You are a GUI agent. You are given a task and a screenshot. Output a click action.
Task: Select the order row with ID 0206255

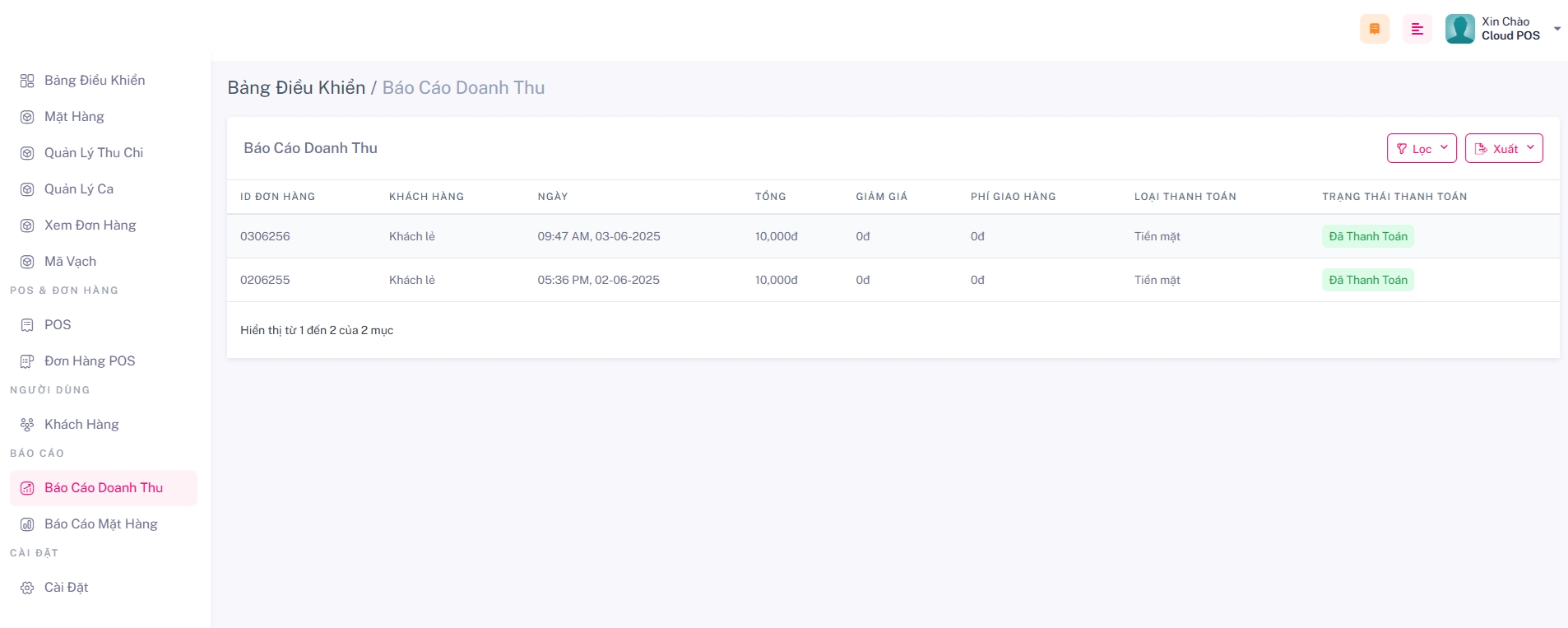(265, 280)
